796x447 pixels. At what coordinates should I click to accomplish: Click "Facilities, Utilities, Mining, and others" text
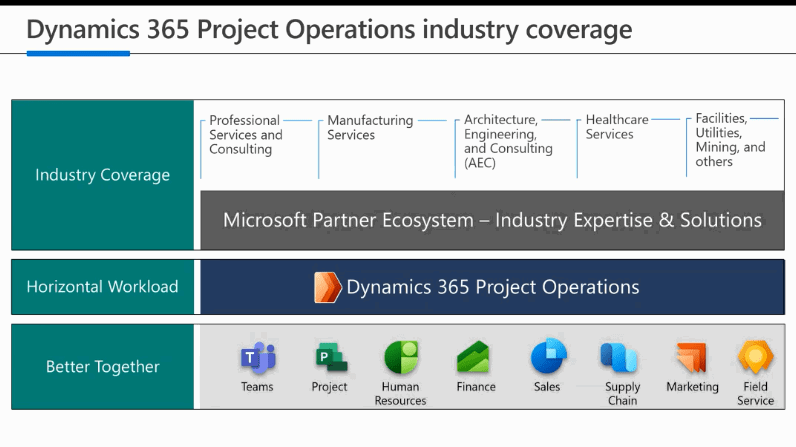730,140
